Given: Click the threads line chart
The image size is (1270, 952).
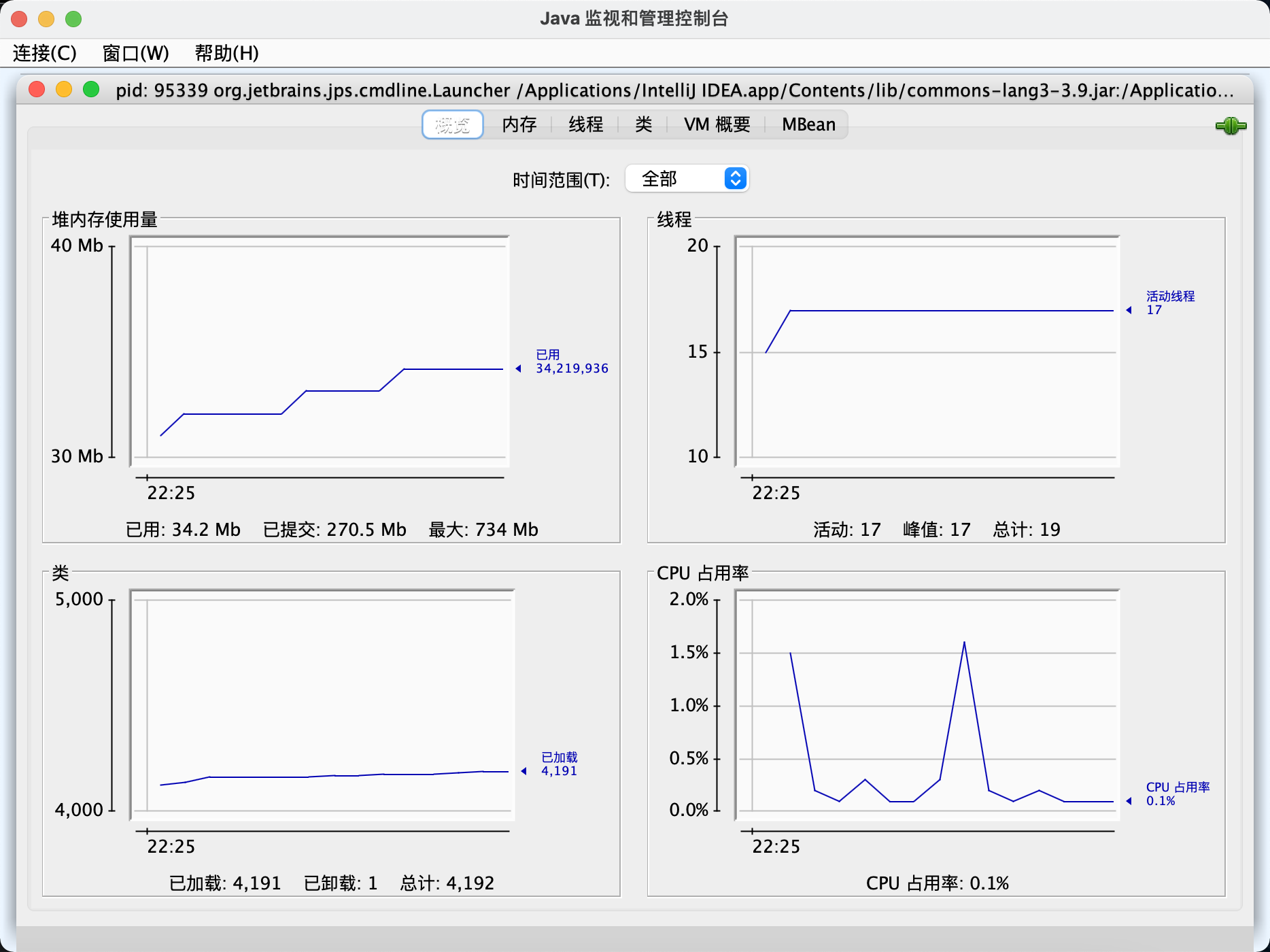Looking at the screenshot, I should point(927,352).
